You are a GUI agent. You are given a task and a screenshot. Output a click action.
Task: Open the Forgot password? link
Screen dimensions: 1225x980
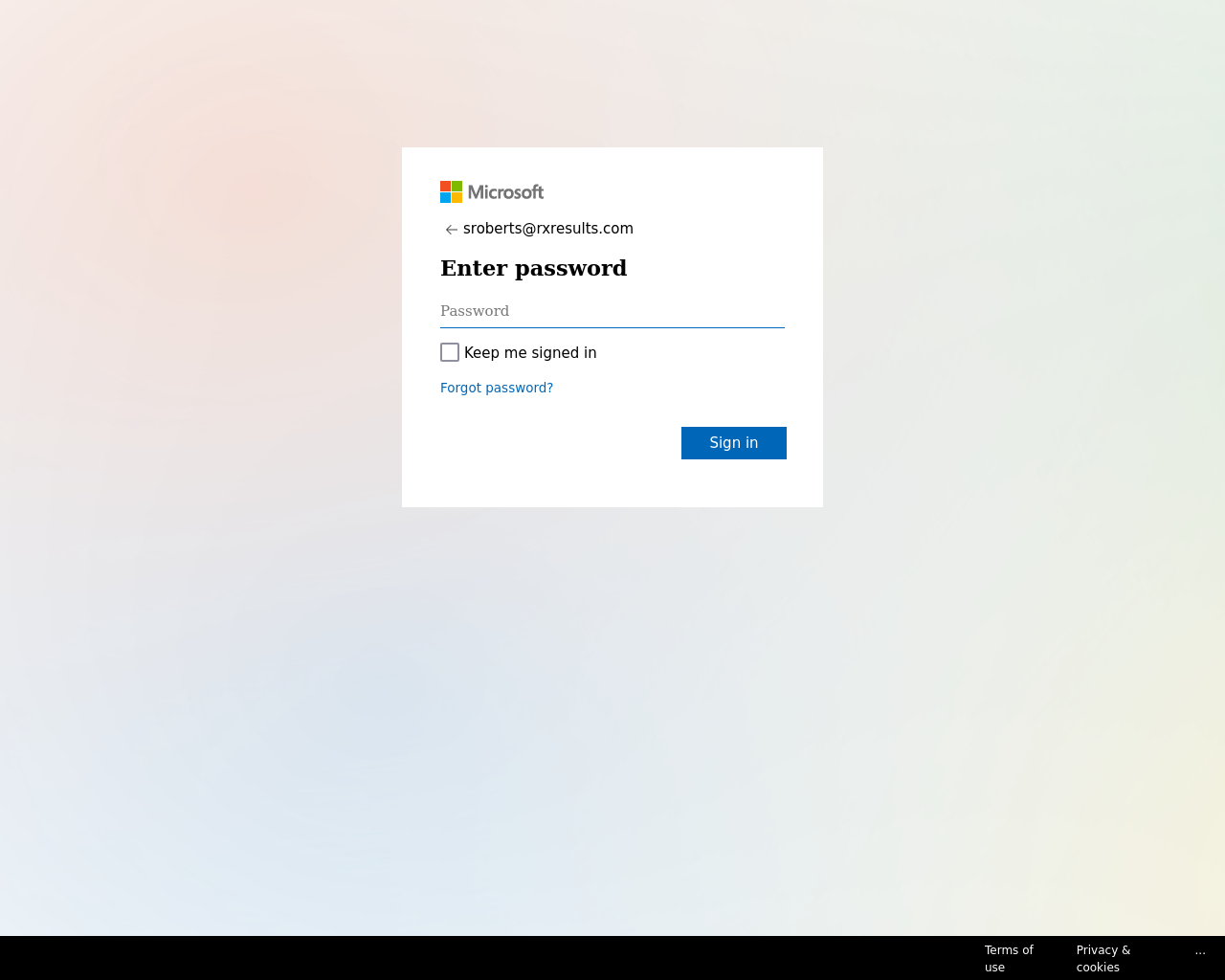(497, 388)
